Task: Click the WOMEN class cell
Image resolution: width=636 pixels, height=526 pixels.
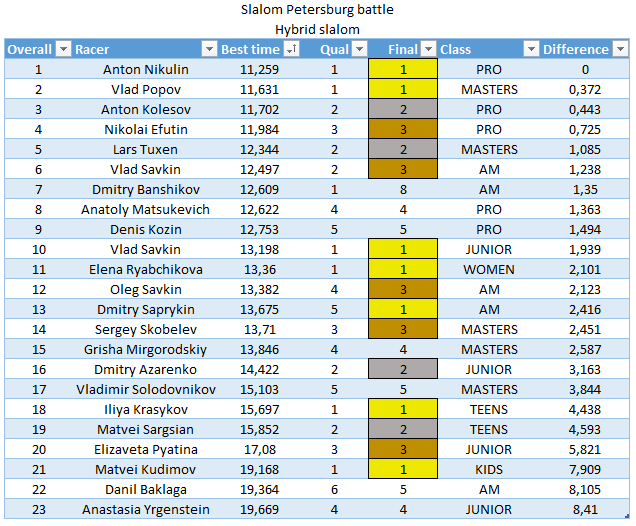Action: coord(490,270)
